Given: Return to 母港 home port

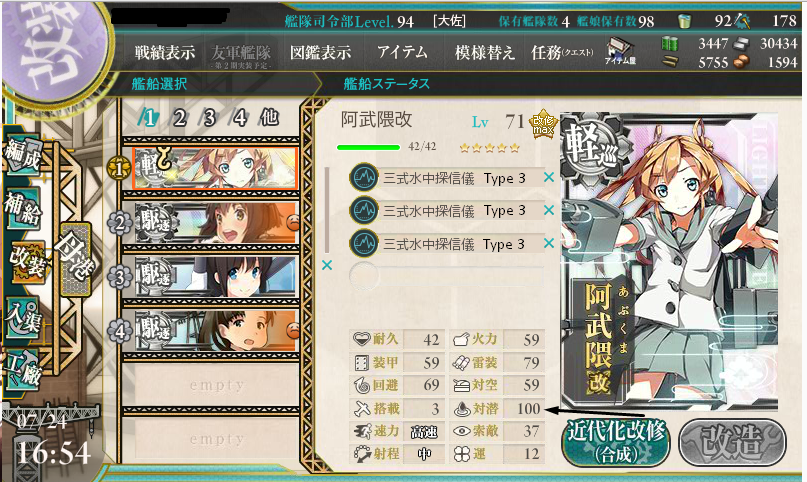Looking at the screenshot, I should (75, 259).
